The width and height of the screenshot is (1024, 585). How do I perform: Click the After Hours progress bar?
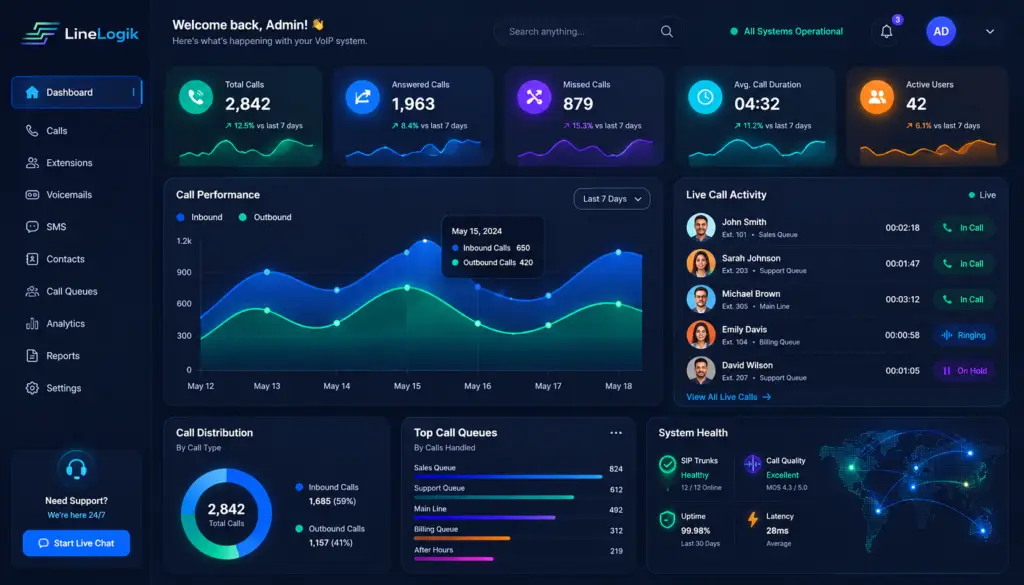[453, 559]
